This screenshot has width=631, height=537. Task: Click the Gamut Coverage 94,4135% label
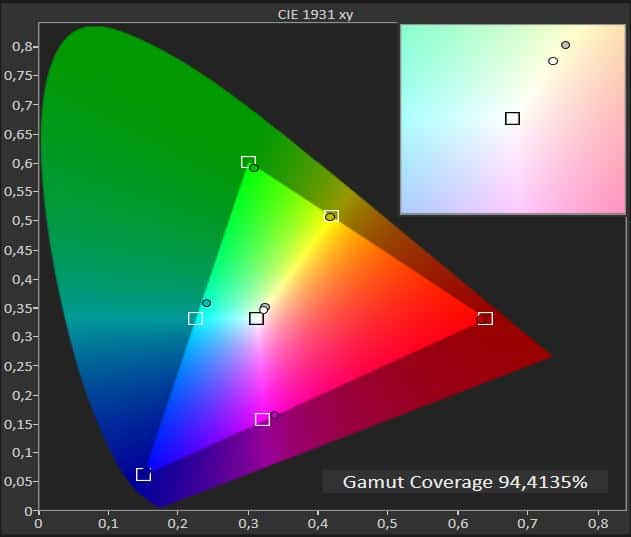click(x=465, y=481)
